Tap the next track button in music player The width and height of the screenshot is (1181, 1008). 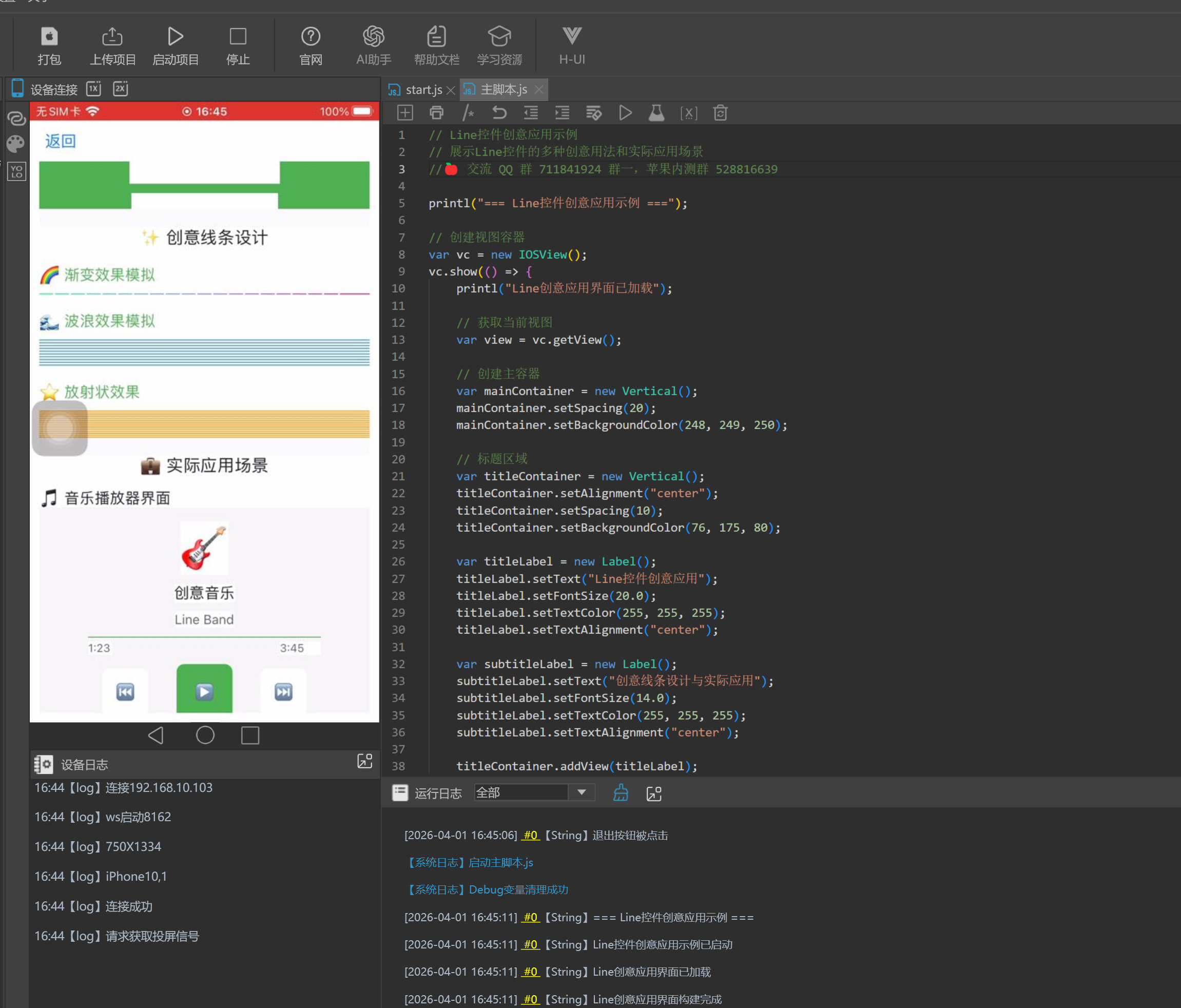tap(283, 691)
